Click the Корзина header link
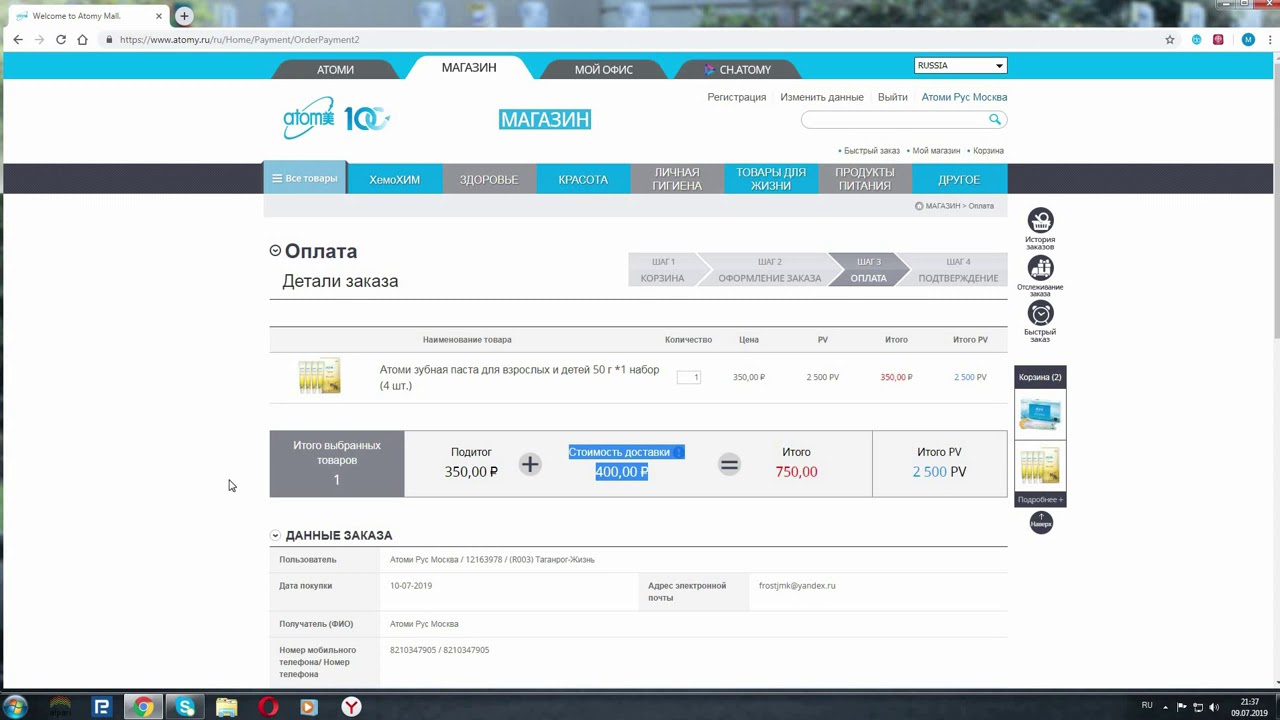This screenshot has width=1280, height=720. coord(988,151)
